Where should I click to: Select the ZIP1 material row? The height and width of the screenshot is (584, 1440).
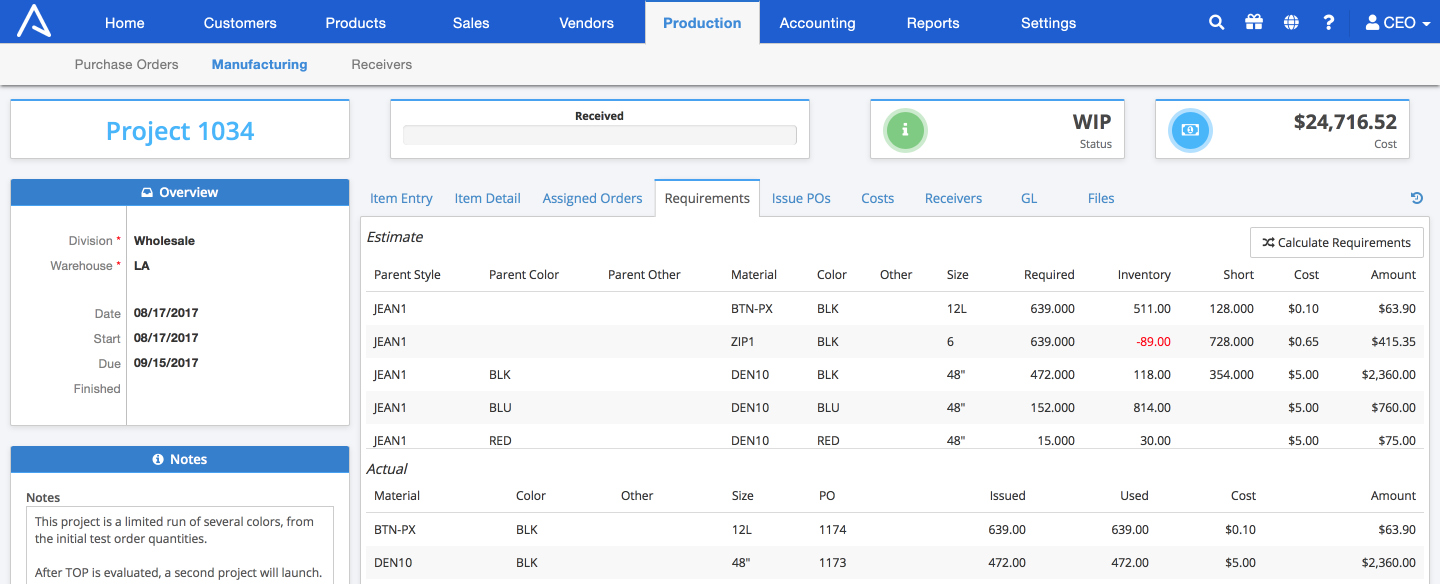pos(895,341)
